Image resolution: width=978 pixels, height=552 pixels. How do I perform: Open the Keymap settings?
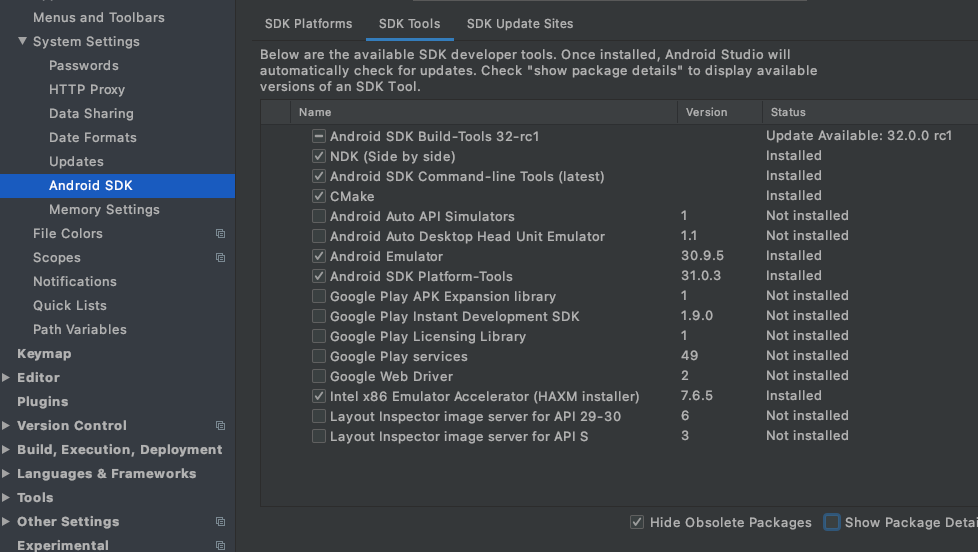44,354
